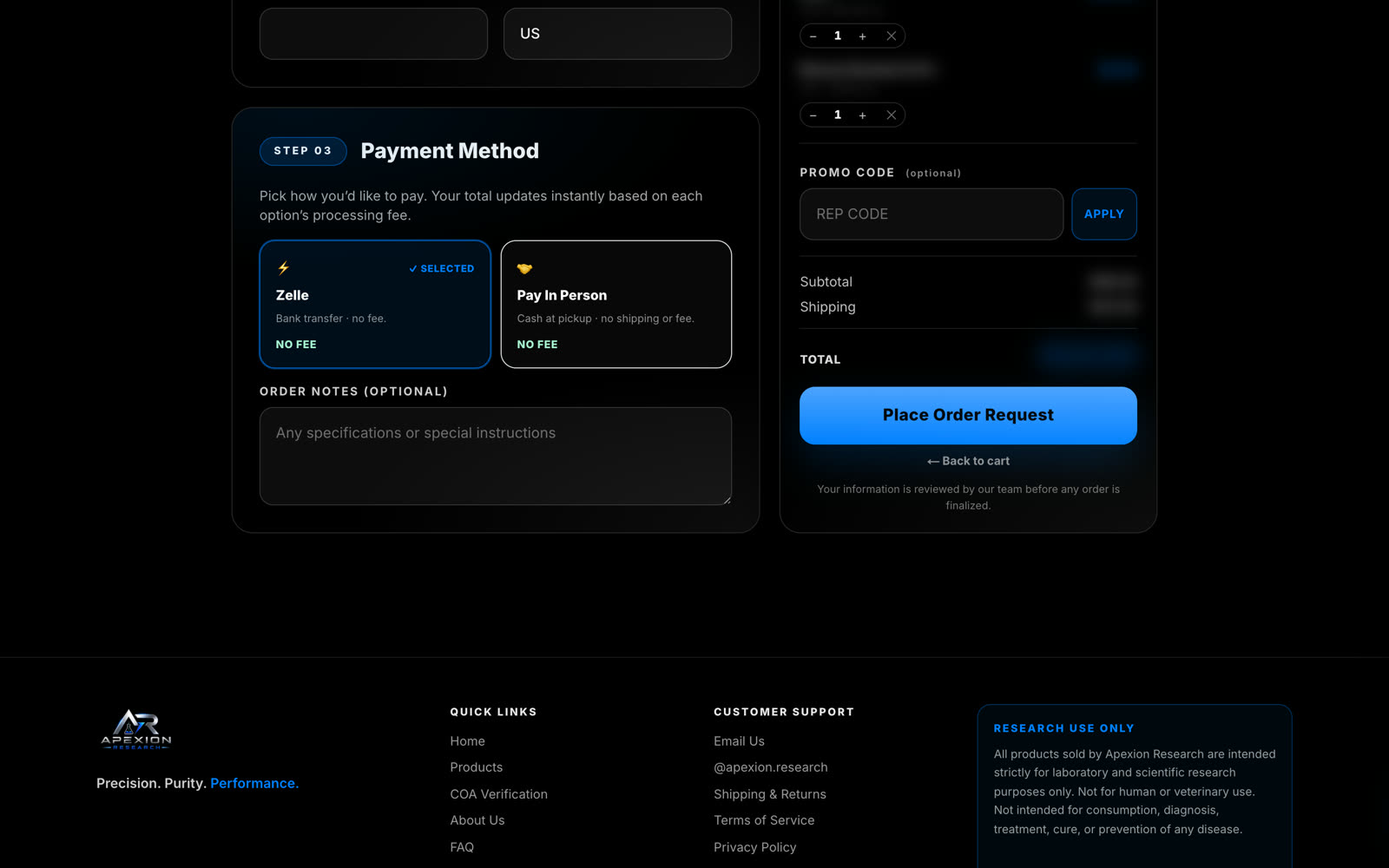
Task: Click the TOTAL label
Action: [820, 359]
